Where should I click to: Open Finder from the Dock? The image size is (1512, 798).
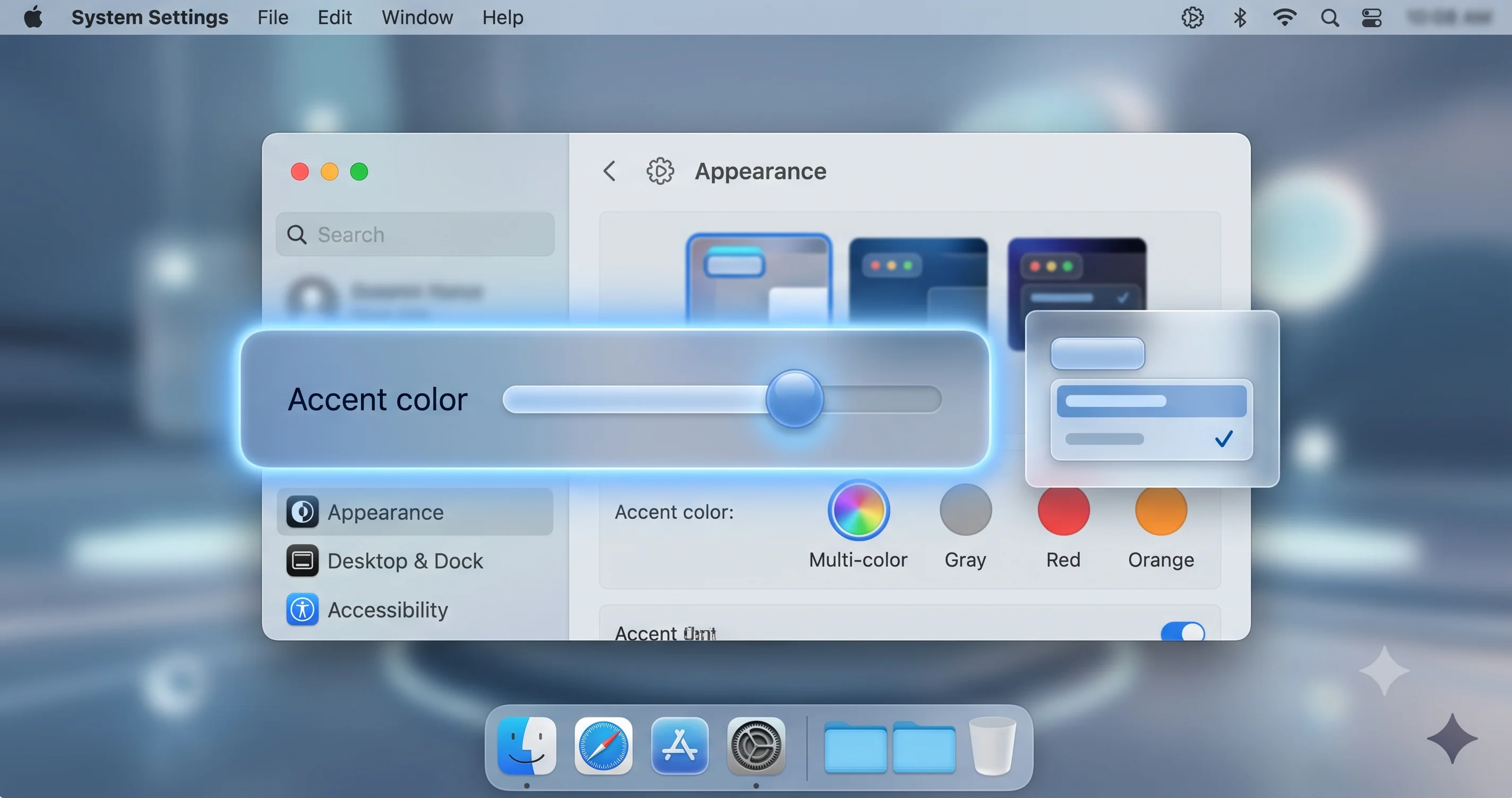(527, 746)
